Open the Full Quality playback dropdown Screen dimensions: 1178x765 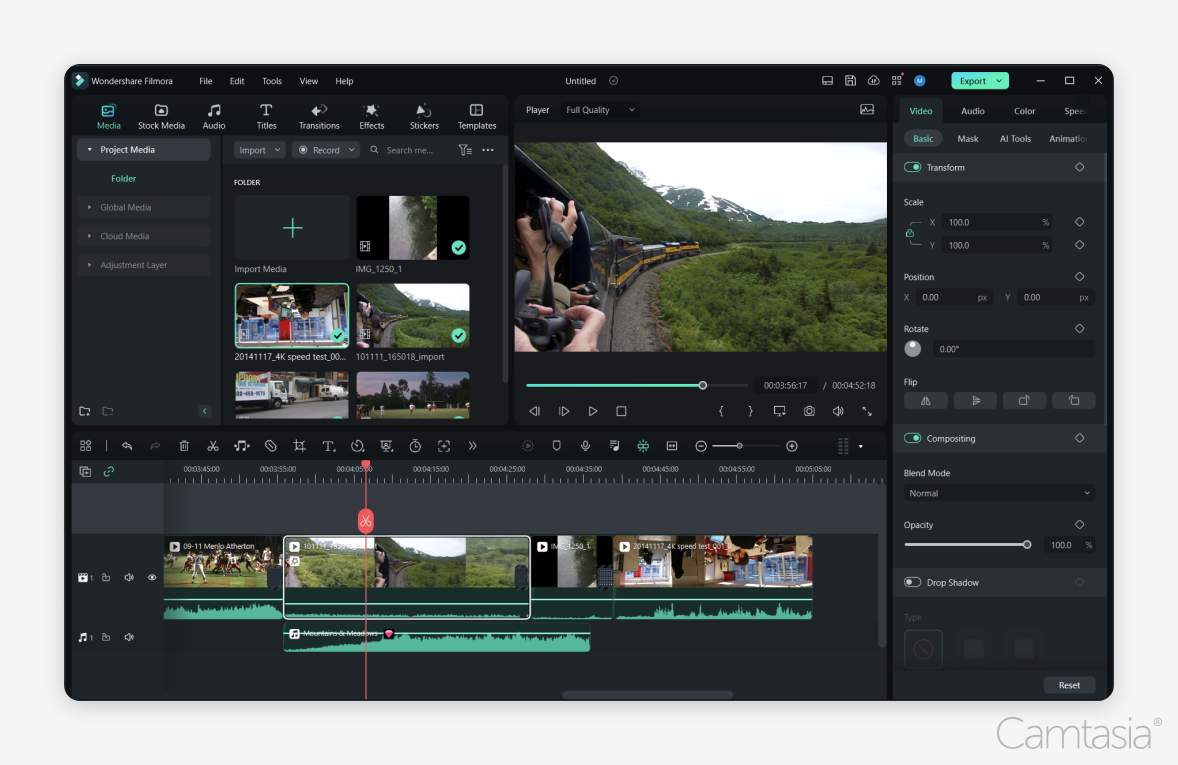pyautogui.click(x=599, y=110)
